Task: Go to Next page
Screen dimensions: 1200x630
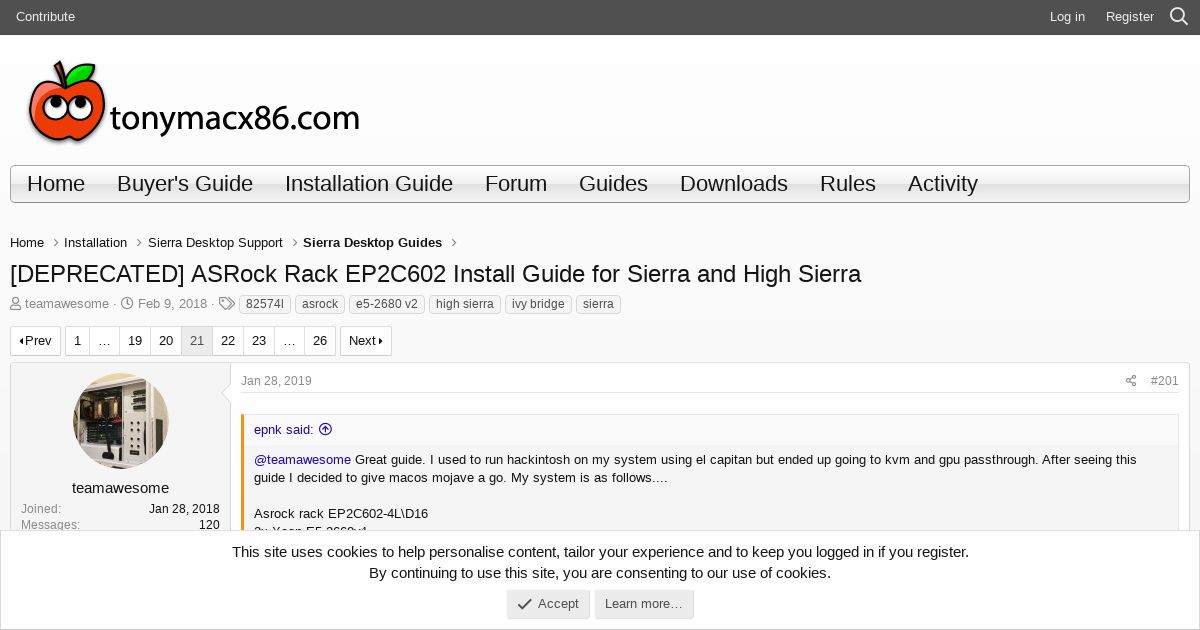Action: (x=366, y=341)
